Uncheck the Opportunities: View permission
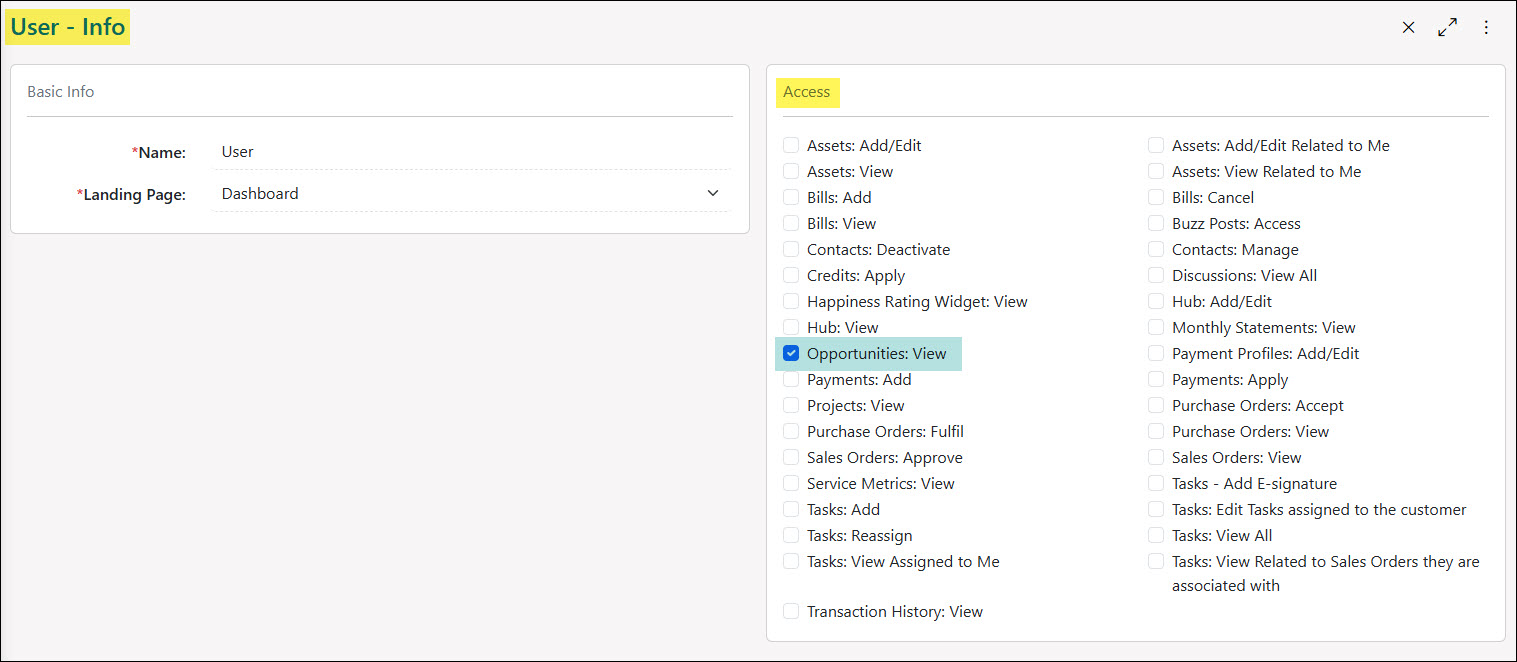1517x662 pixels. click(791, 353)
